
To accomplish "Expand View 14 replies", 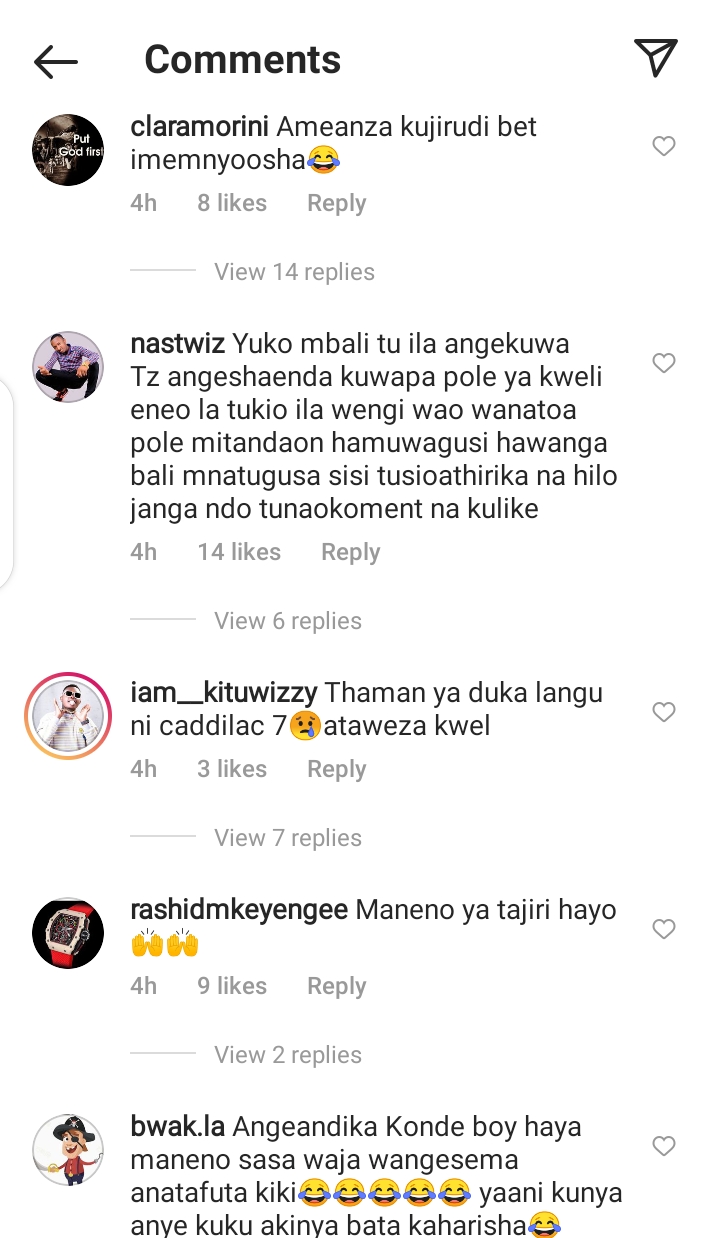I will (x=294, y=272).
